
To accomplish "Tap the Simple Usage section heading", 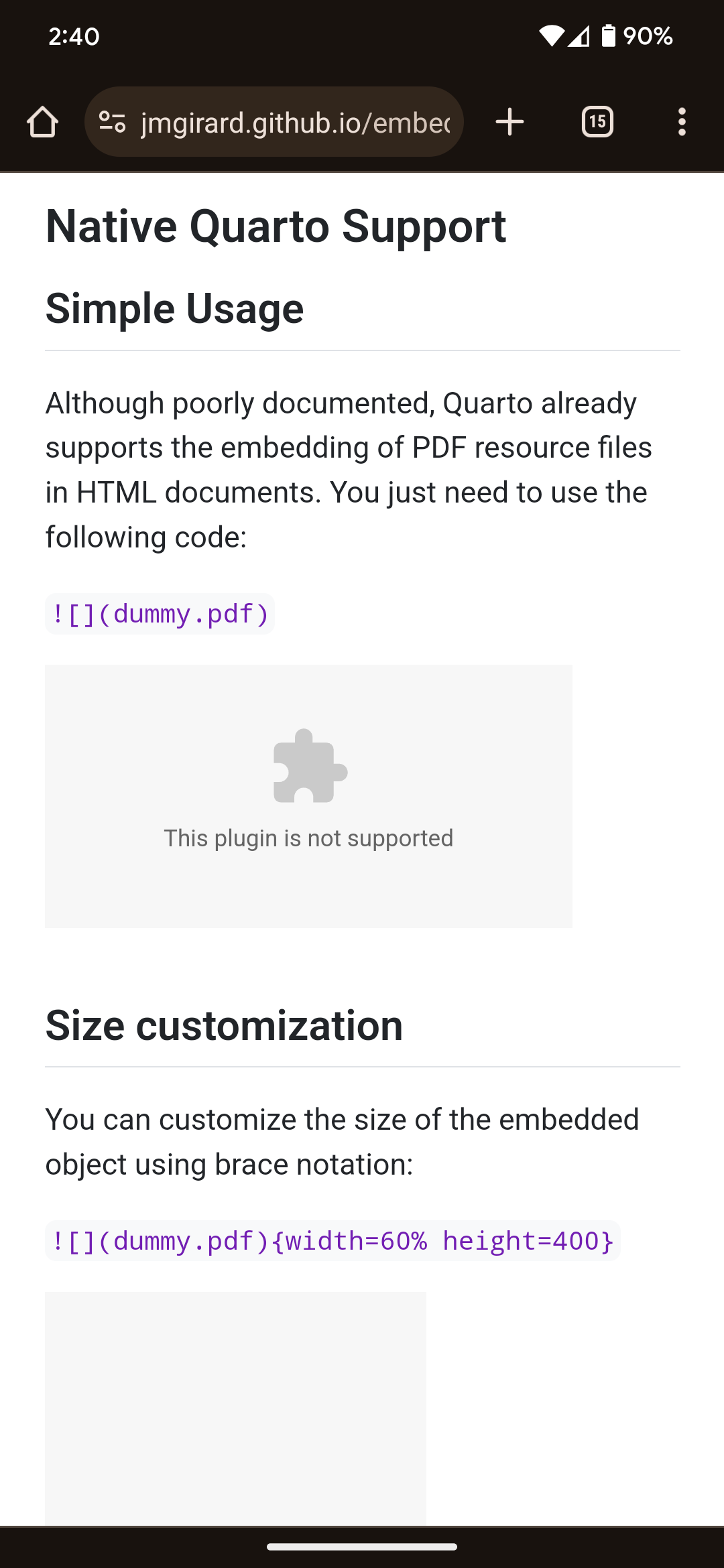I will [x=174, y=309].
